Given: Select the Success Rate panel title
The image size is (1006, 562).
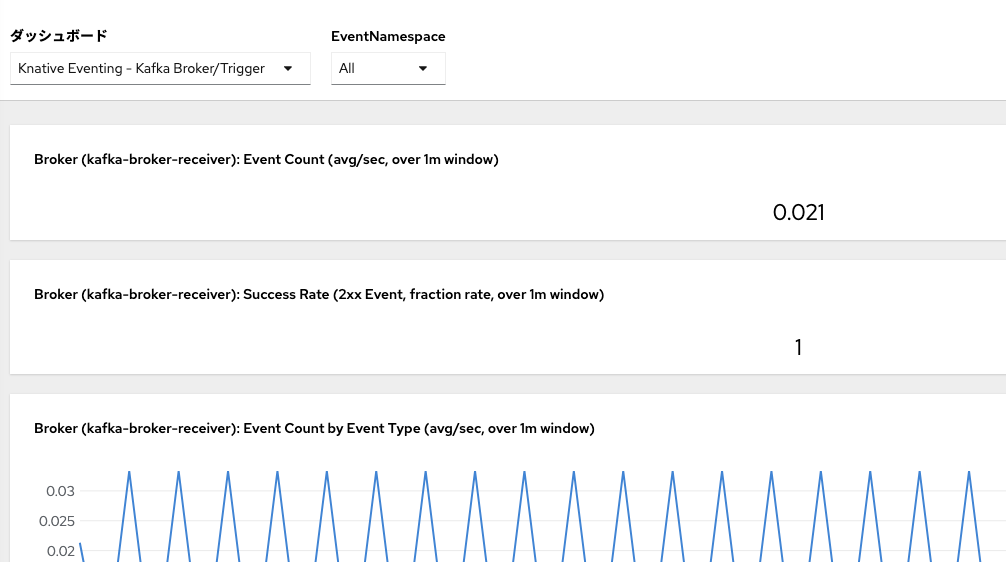Looking at the screenshot, I should (318, 294).
